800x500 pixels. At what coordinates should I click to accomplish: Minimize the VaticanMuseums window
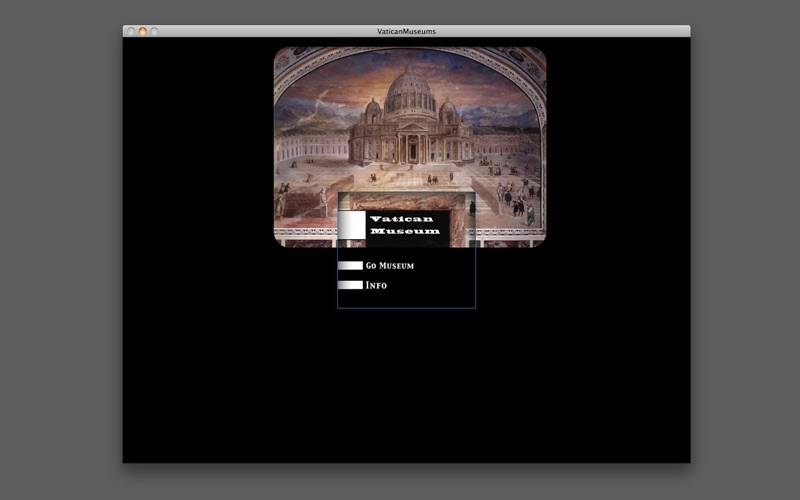143,31
